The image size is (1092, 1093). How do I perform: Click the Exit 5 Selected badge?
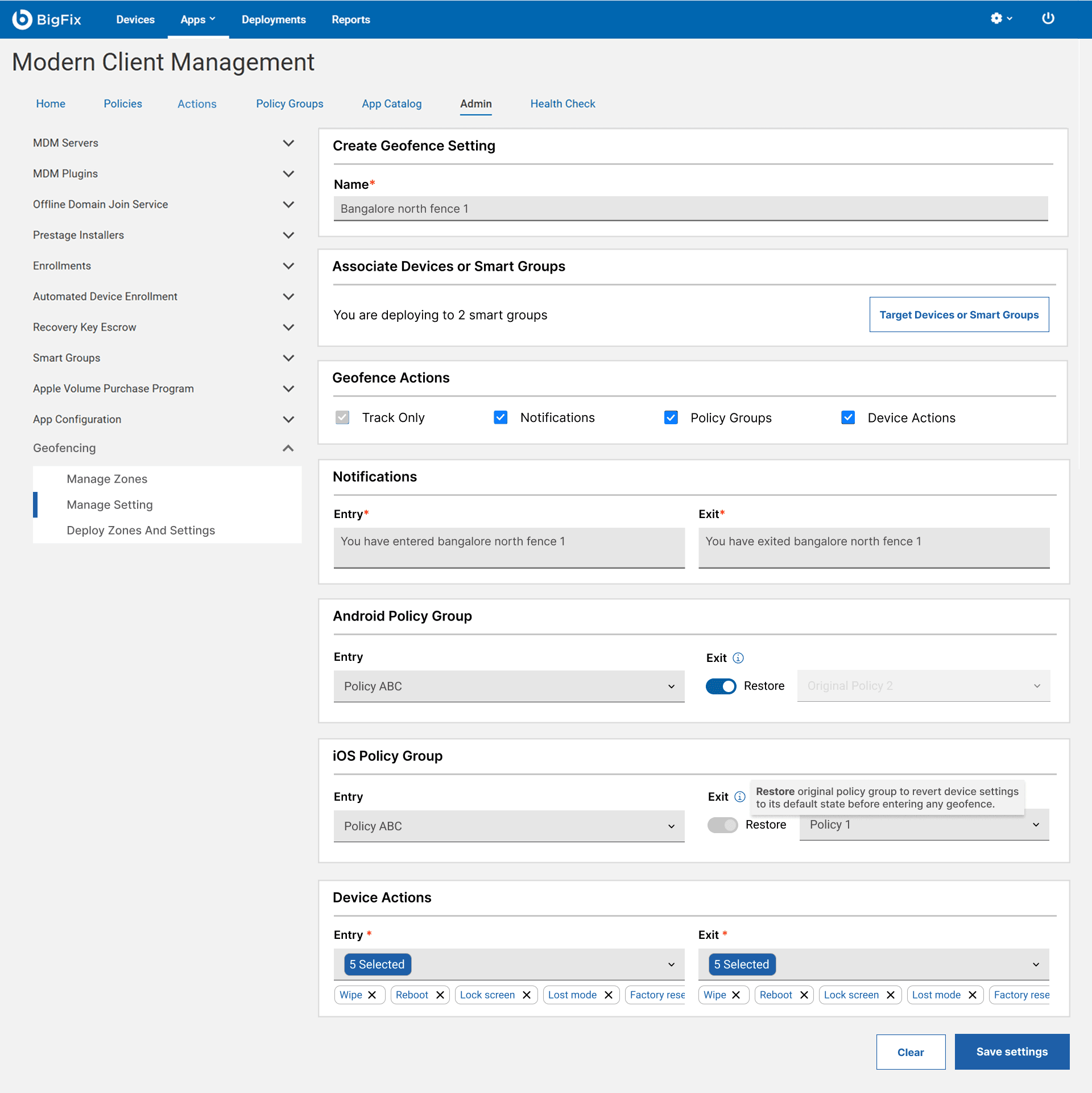tap(742, 964)
